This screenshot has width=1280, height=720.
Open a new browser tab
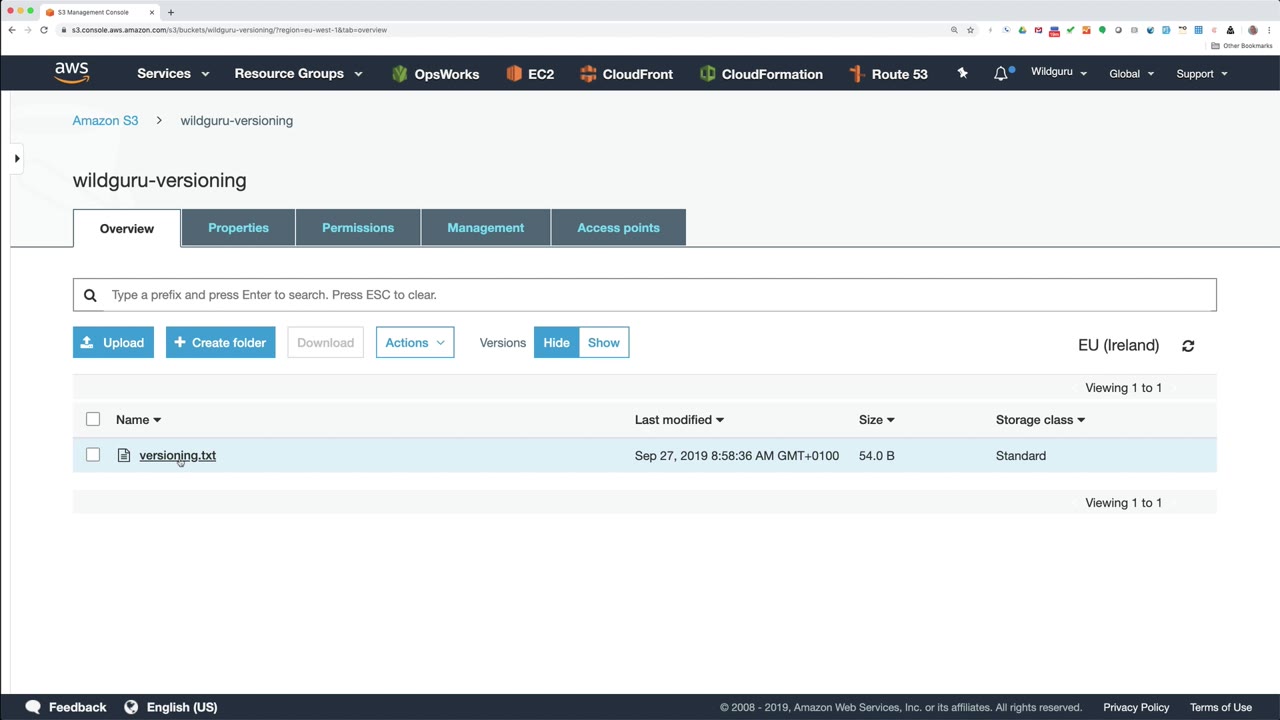pyautogui.click(x=171, y=12)
